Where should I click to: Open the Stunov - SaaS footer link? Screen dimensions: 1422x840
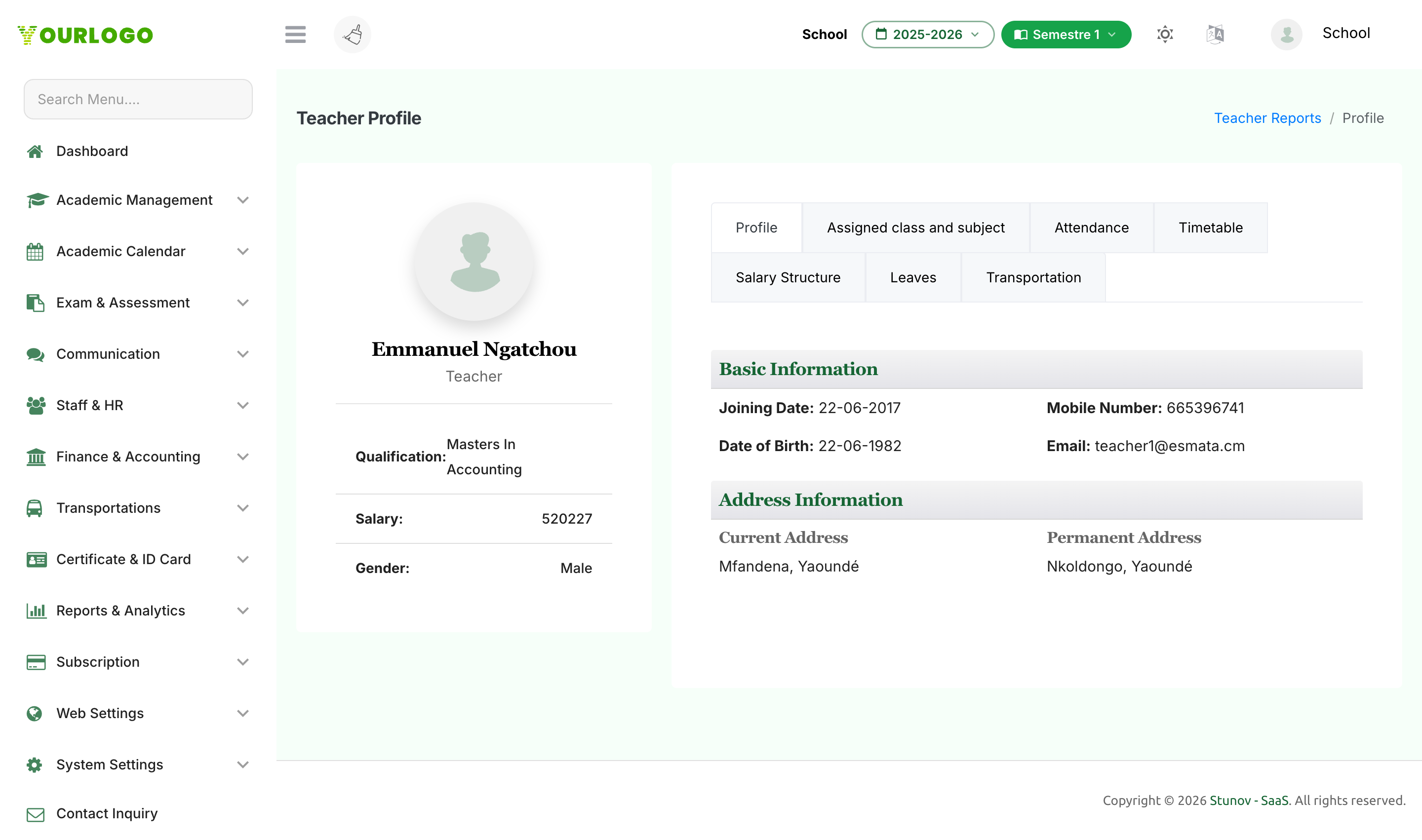pyautogui.click(x=1249, y=801)
